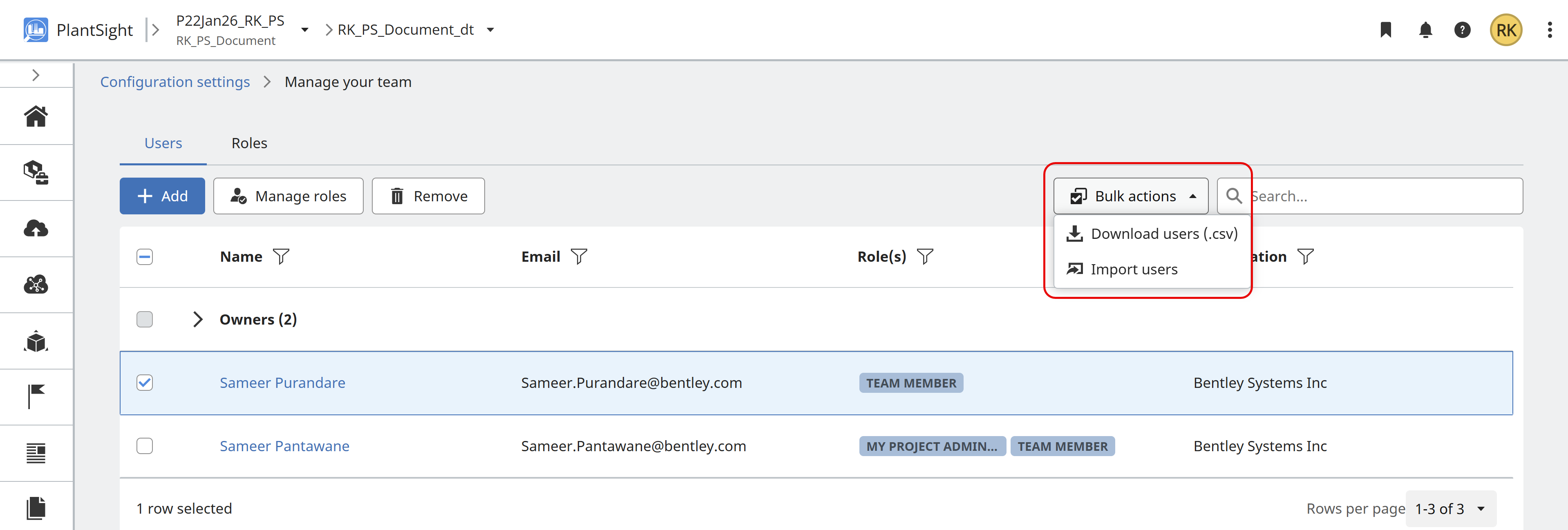Open the cloud upload sidebar icon

[x=36, y=229]
